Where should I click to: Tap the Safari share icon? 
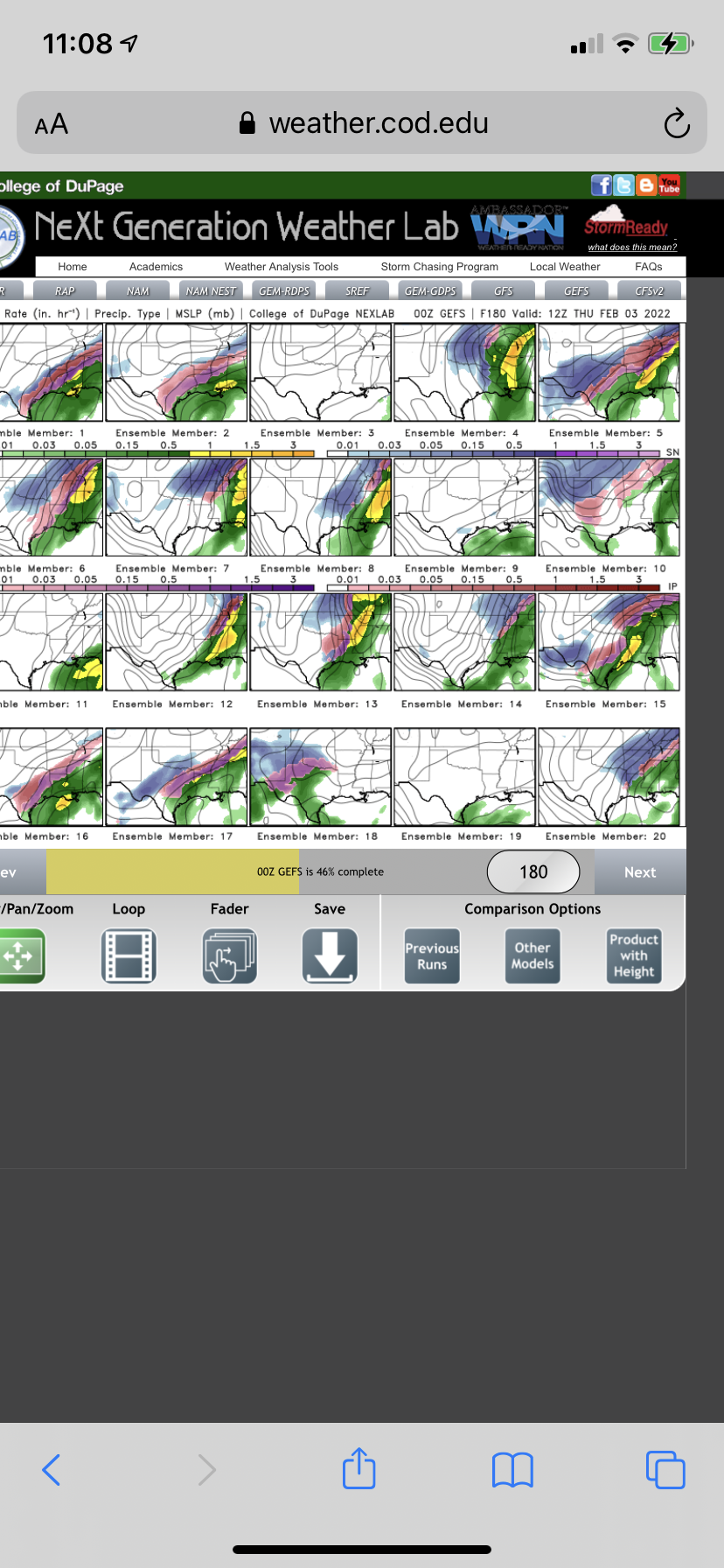tap(359, 1469)
